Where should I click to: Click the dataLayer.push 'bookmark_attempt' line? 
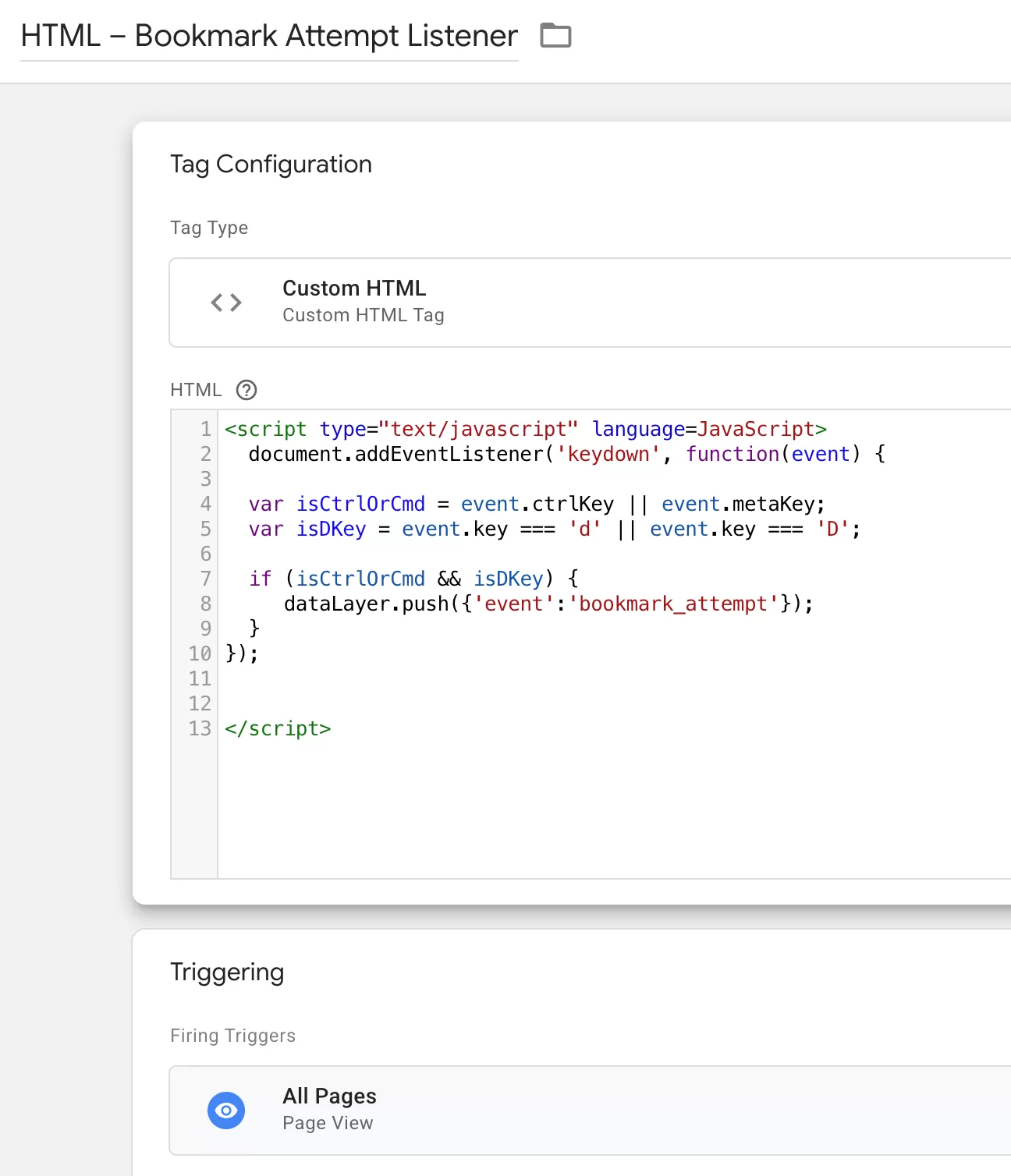click(548, 604)
